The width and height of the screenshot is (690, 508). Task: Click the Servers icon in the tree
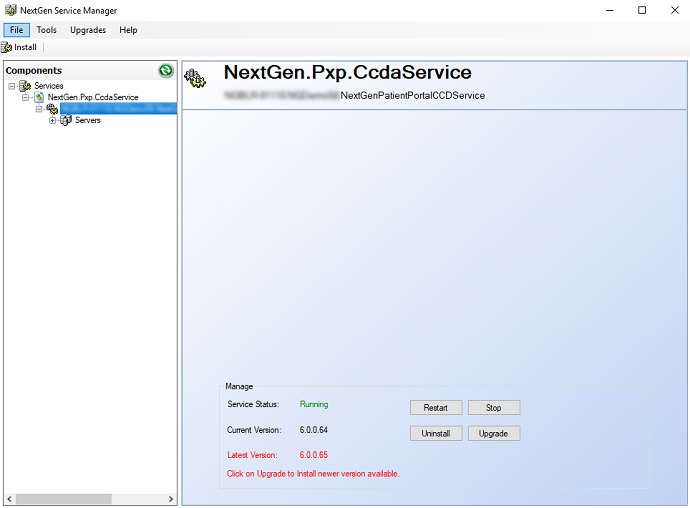66,120
